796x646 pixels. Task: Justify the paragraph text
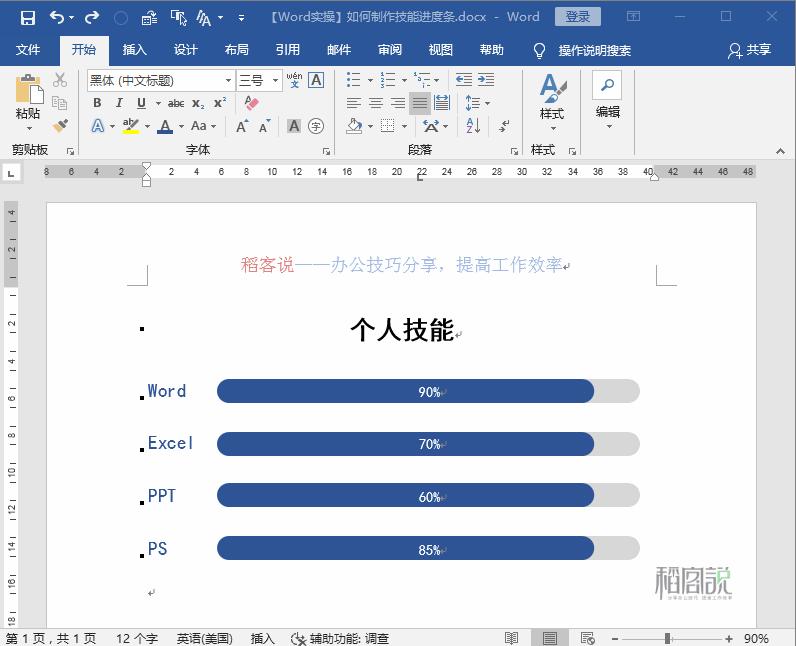(x=419, y=103)
